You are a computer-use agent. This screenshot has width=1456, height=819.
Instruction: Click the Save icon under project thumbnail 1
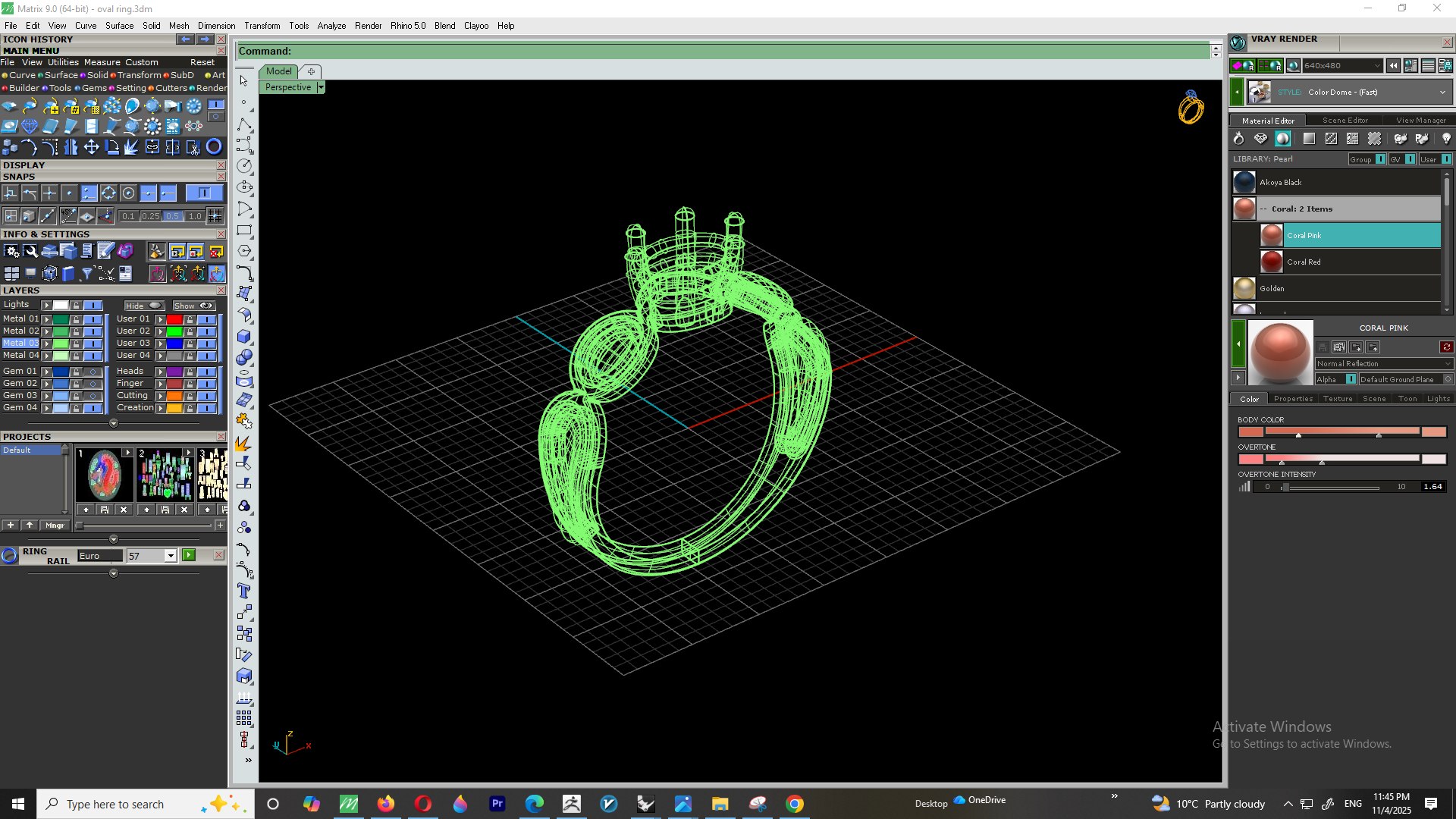point(105,510)
